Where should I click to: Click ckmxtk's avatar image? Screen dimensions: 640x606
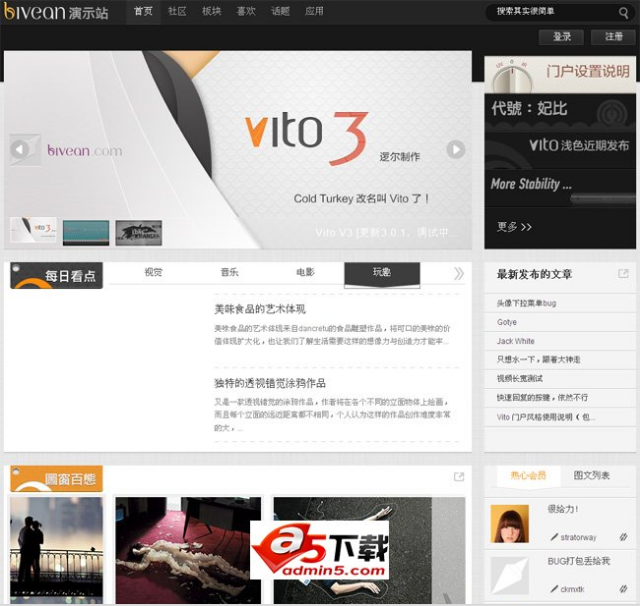509,575
